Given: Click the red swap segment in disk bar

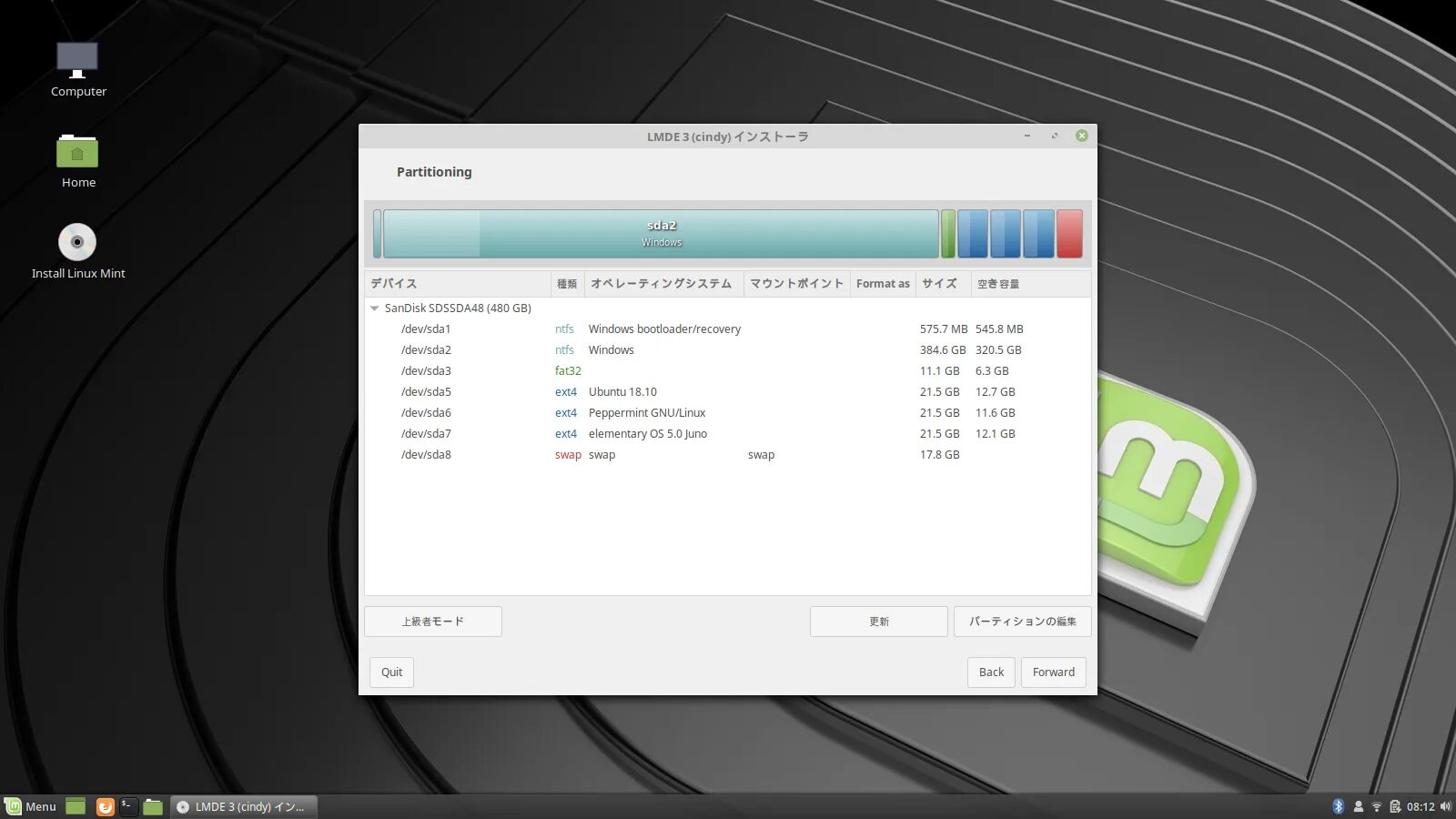Looking at the screenshot, I should 1069,234.
